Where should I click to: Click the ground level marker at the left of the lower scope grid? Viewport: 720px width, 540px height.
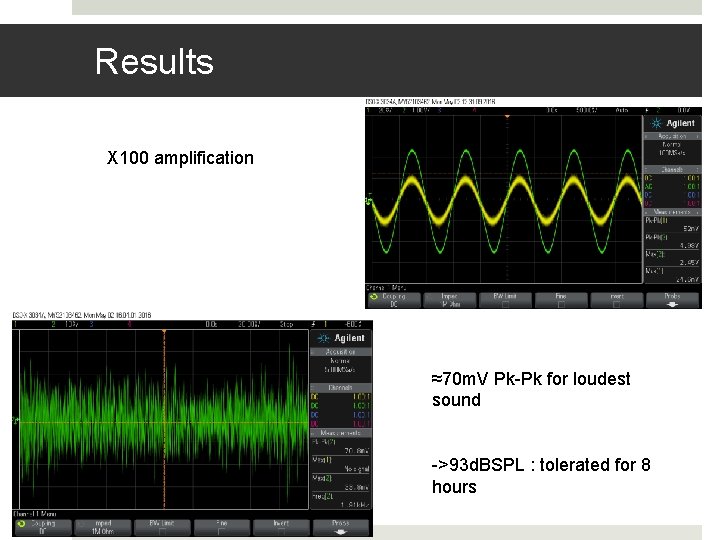coord(16,421)
